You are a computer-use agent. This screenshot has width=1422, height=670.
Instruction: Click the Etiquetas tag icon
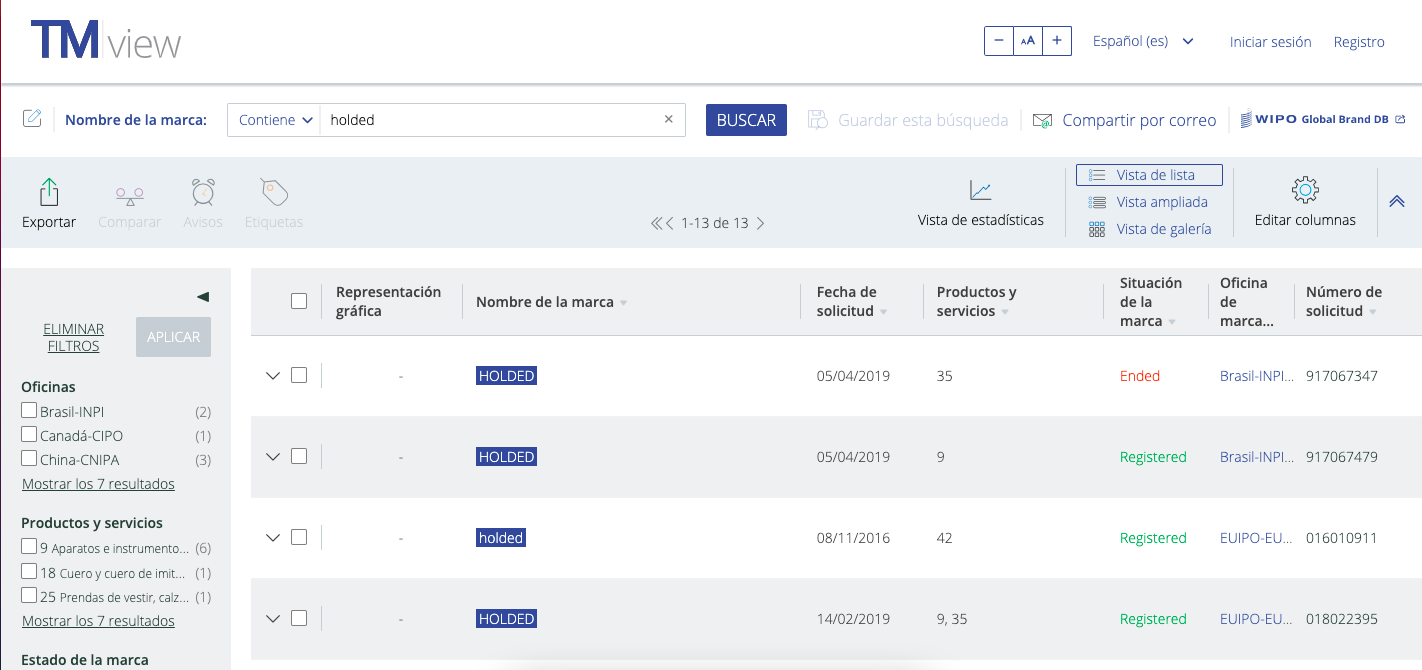[273, 191]
